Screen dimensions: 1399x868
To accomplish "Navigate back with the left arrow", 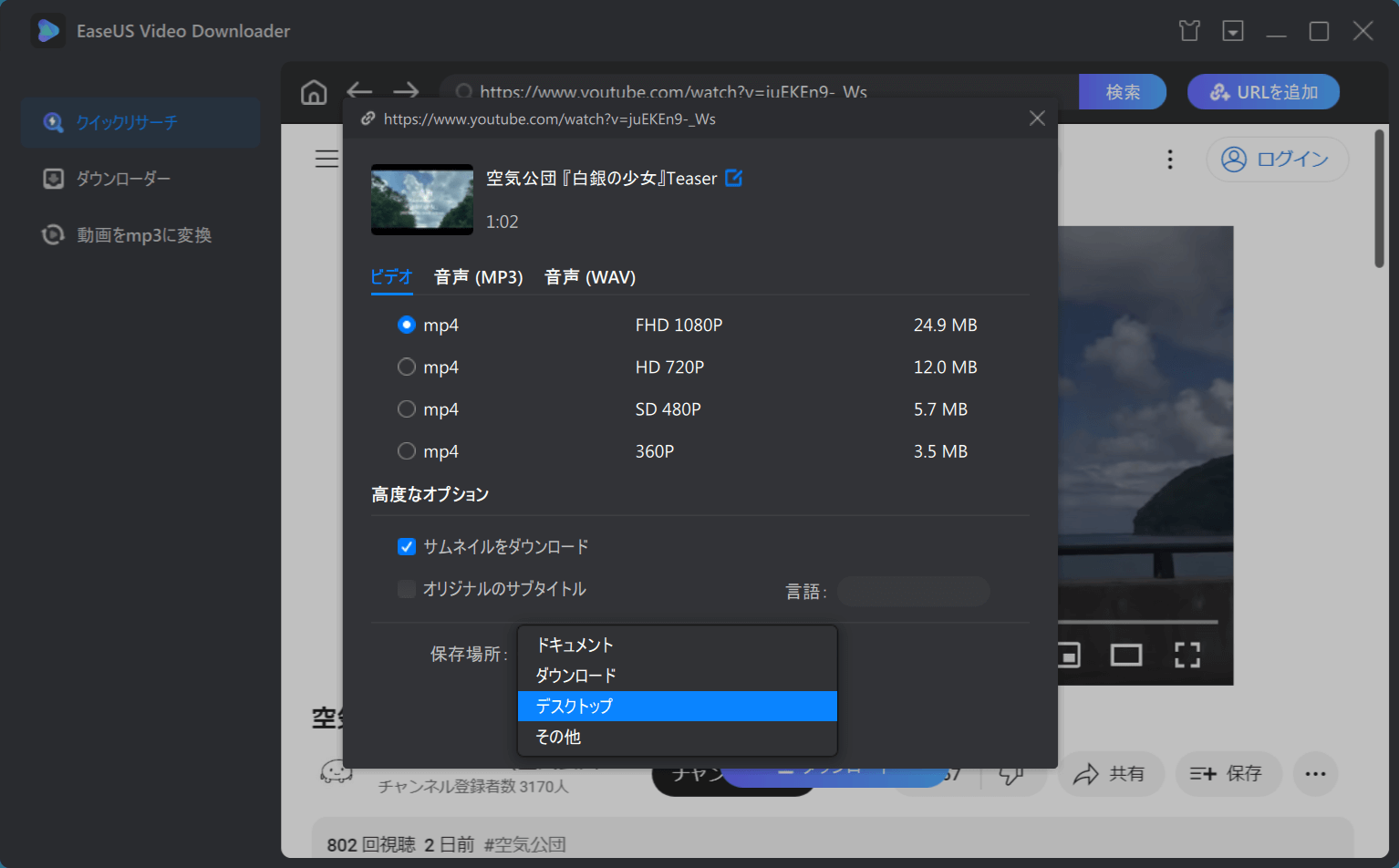I will [359, 90].
